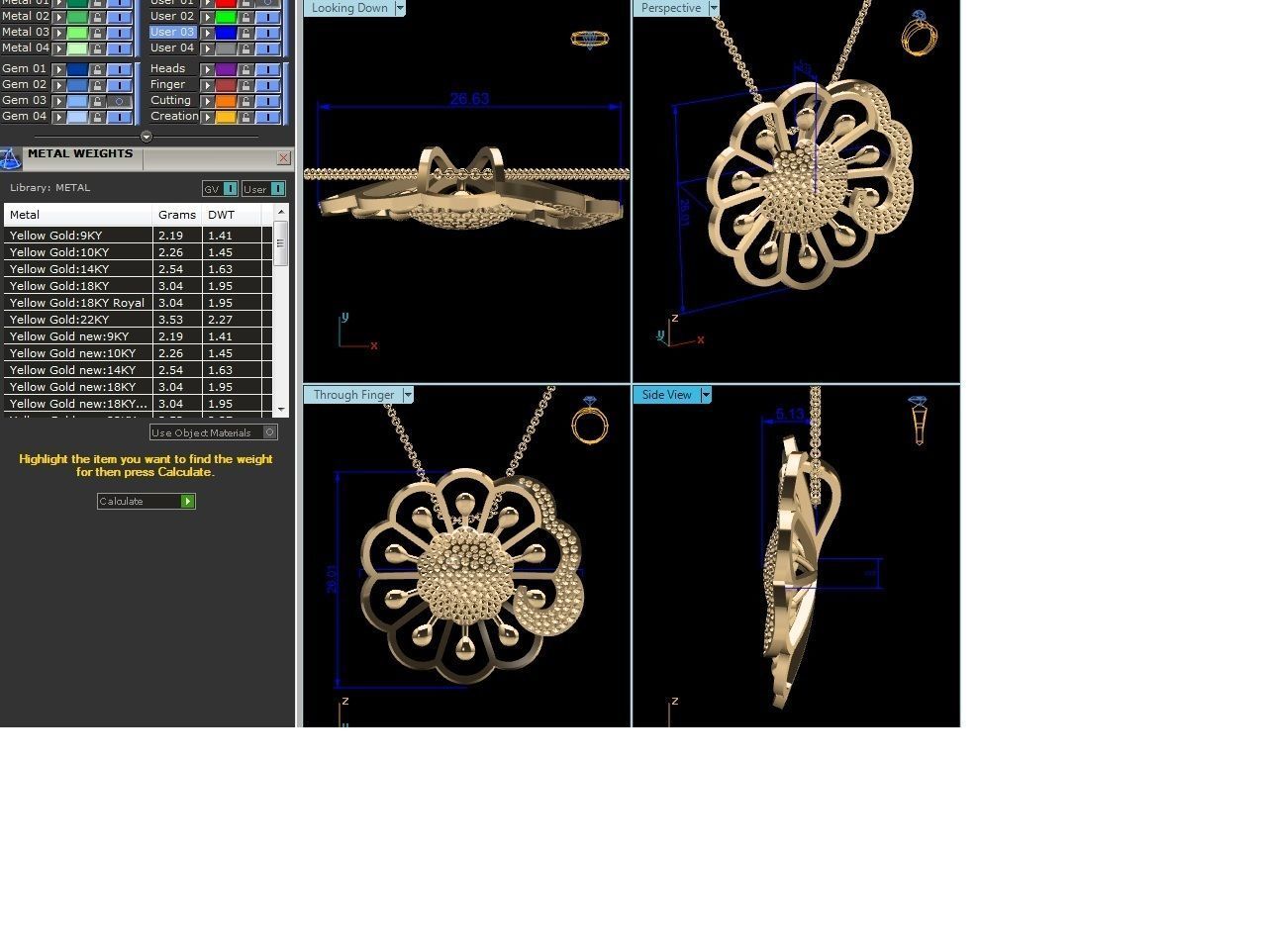Select the Gem 02 layer name
The height and width of the screenshot is (952, 1271).
(x=25, y=85)
